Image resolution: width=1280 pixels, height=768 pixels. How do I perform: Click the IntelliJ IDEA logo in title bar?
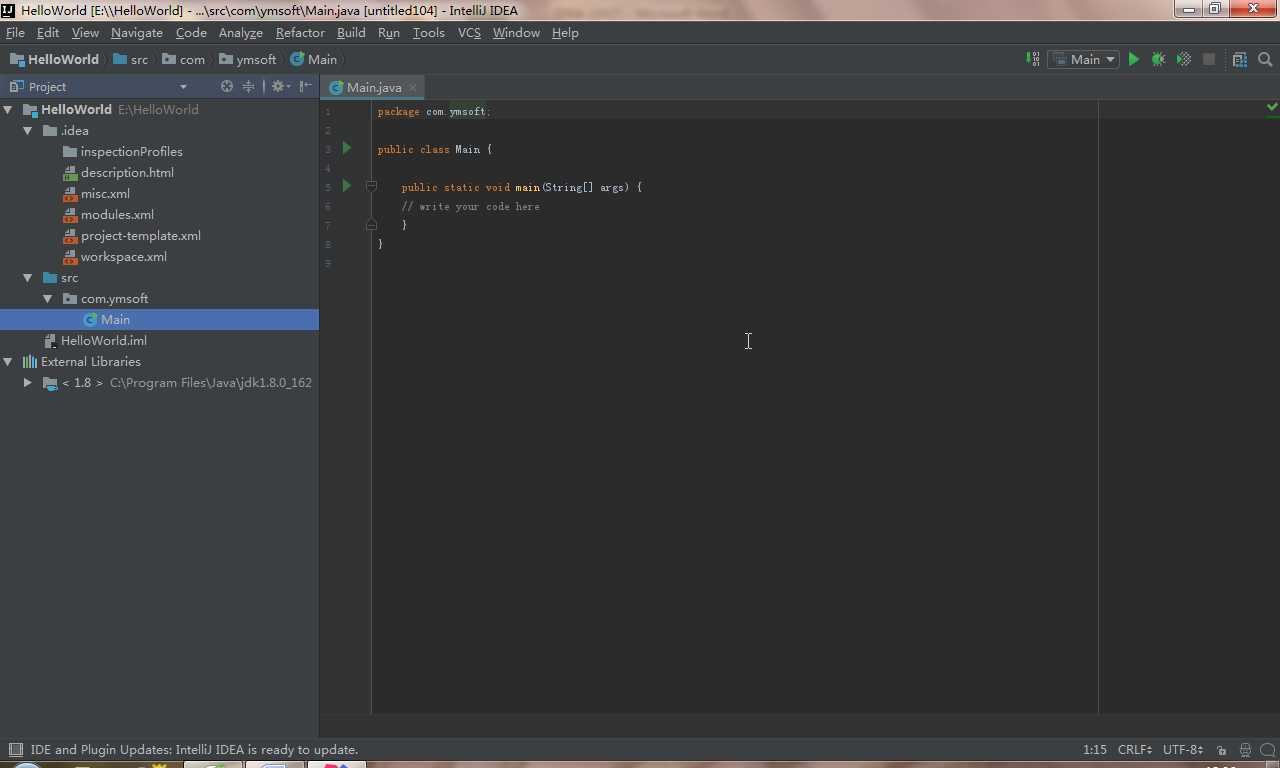point(8,9)
